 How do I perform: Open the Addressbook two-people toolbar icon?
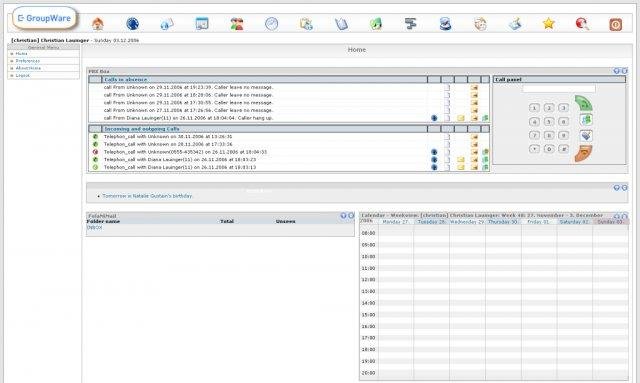click(237, 24)
